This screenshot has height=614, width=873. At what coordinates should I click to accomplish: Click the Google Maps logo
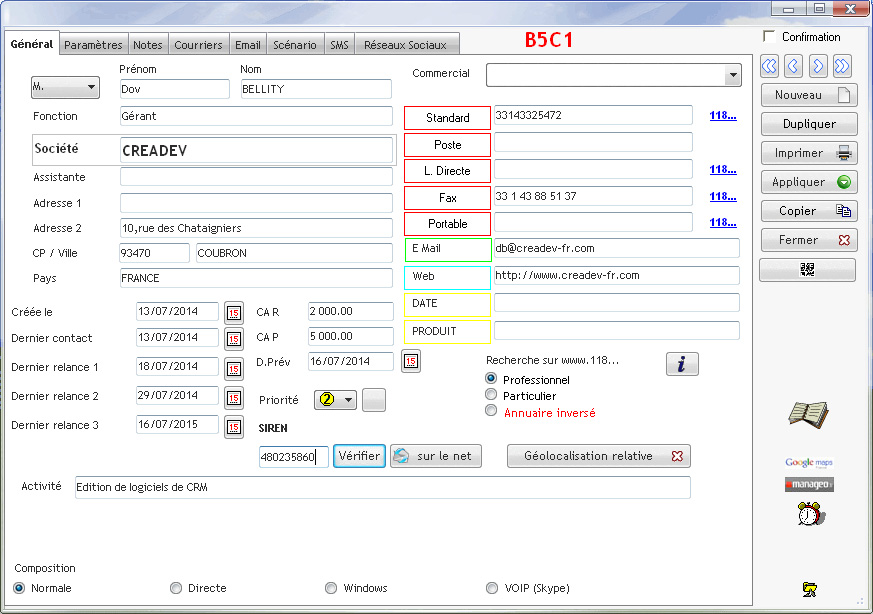coord(808,462)
